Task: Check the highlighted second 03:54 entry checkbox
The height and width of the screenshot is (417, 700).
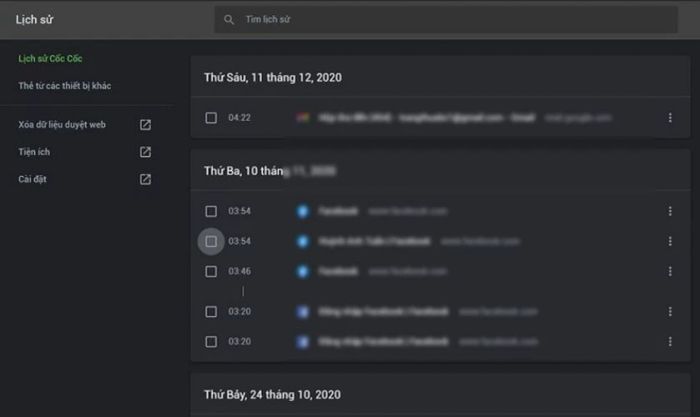Action: [x=211, y=241]
